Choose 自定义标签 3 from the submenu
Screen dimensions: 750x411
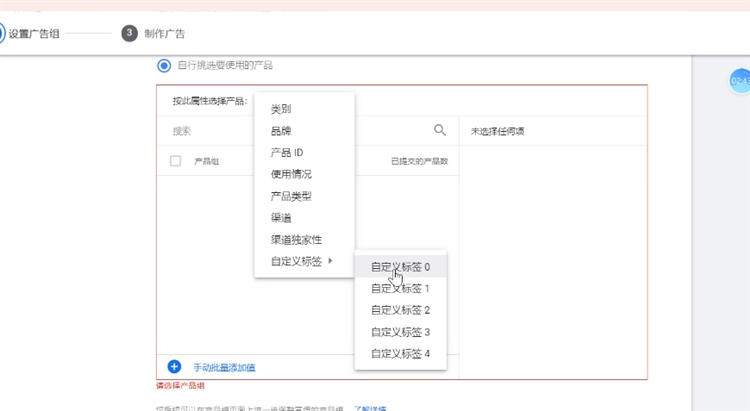400,332
